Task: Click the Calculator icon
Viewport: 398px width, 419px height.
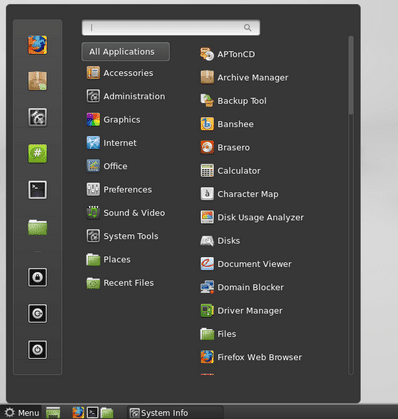Action: pos(207,171)
